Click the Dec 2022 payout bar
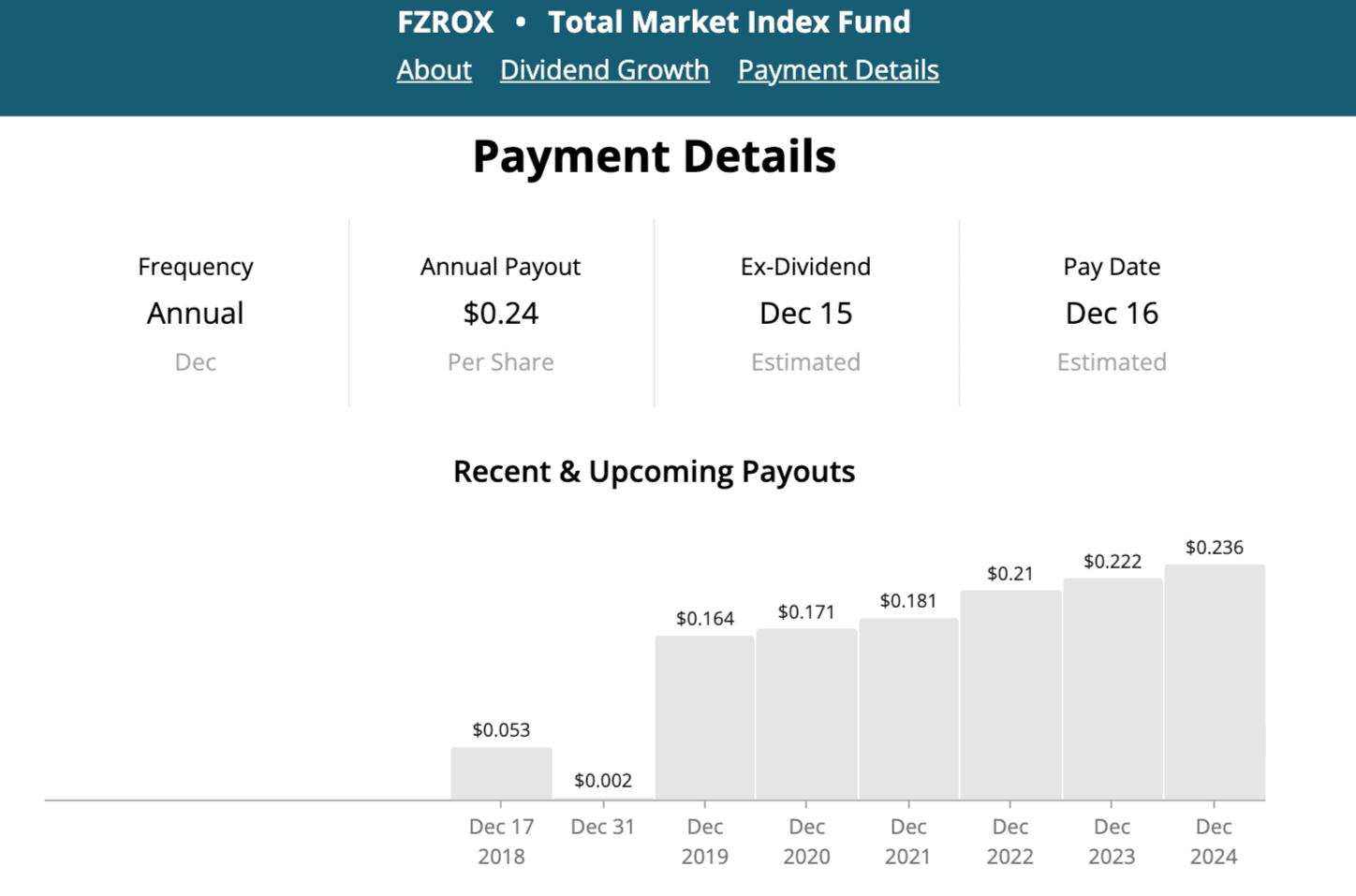This screenshot has height=896, width=1356. pos(1010,695)
